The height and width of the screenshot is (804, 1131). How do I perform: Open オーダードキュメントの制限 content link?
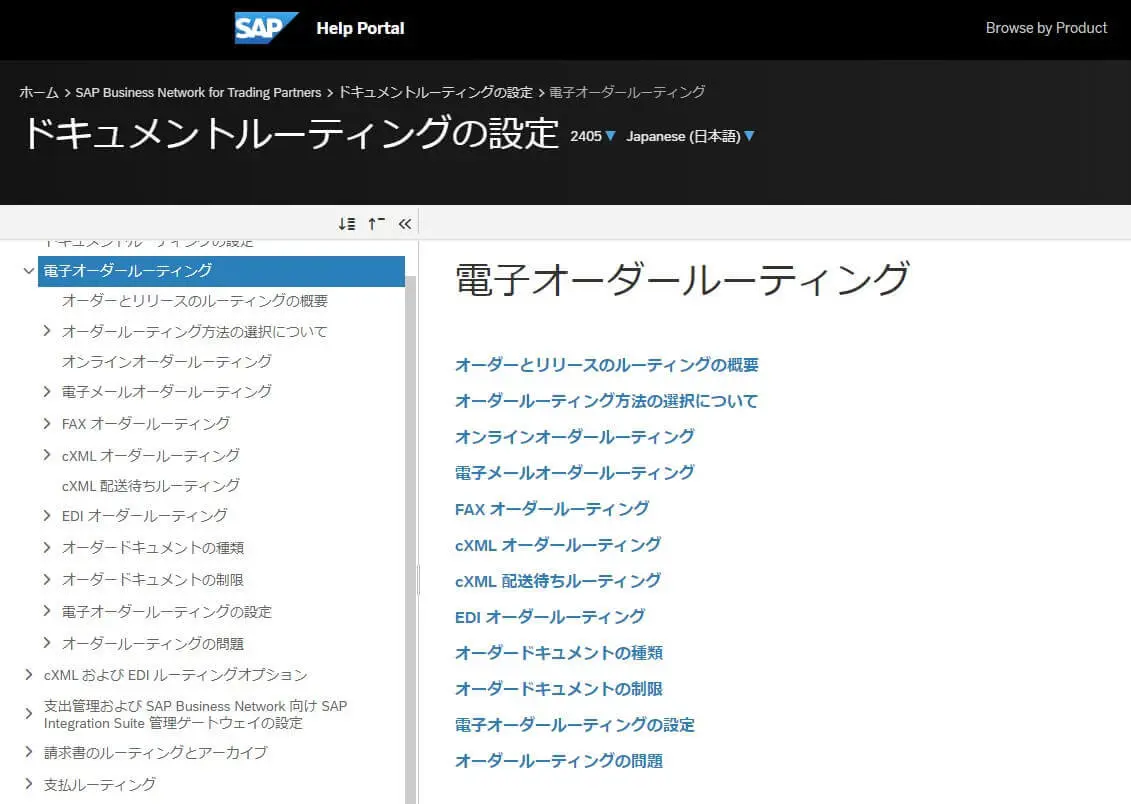[559, 689]
